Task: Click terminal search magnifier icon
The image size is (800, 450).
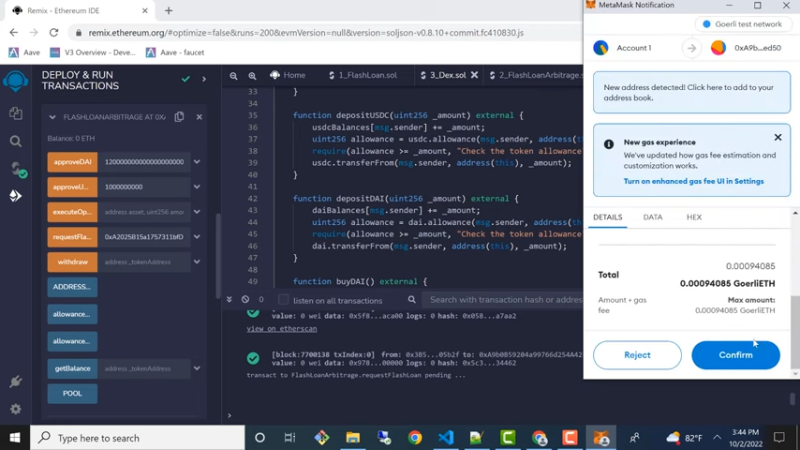Action: tap(412, 299)
